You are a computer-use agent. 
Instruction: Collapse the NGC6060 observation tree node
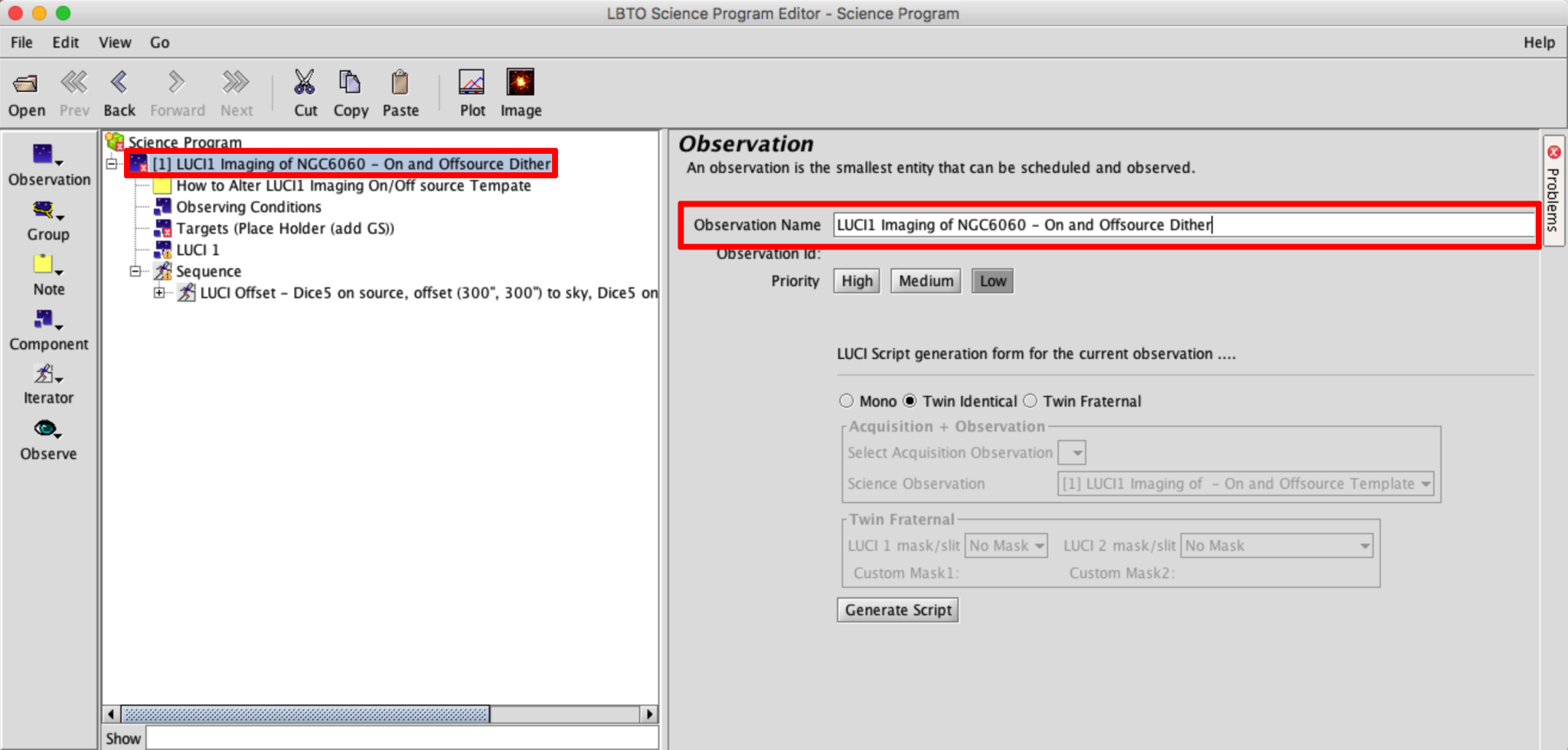point(112,164)
